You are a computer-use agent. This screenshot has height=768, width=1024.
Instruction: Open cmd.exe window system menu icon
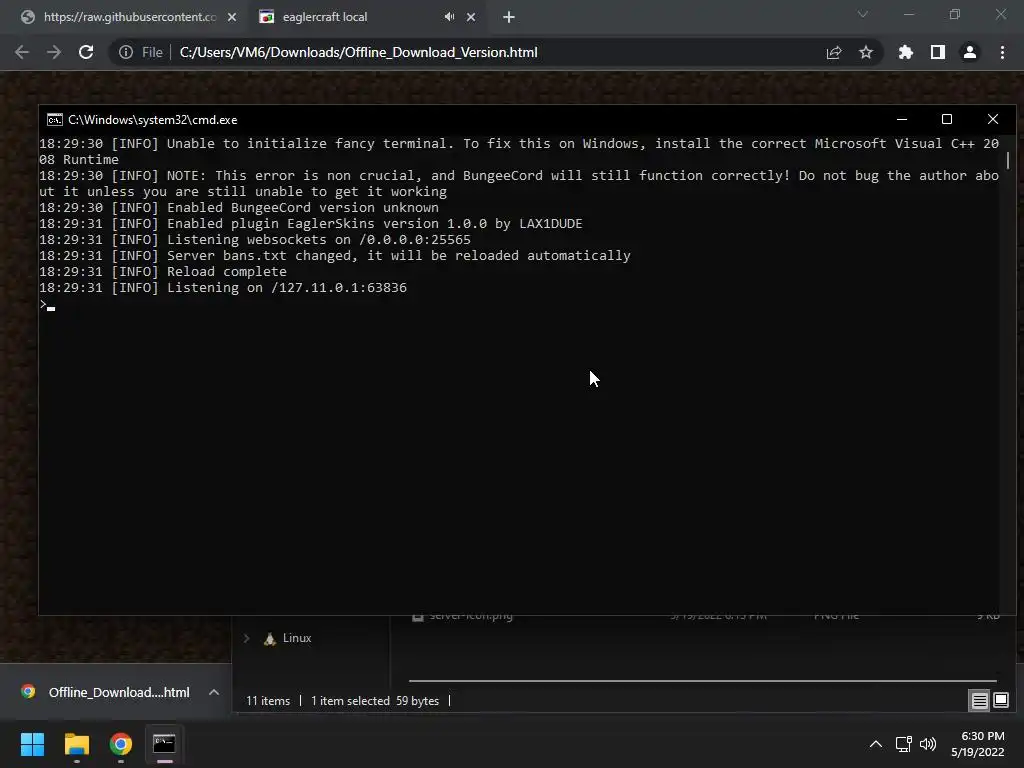(x=55, y=120)
